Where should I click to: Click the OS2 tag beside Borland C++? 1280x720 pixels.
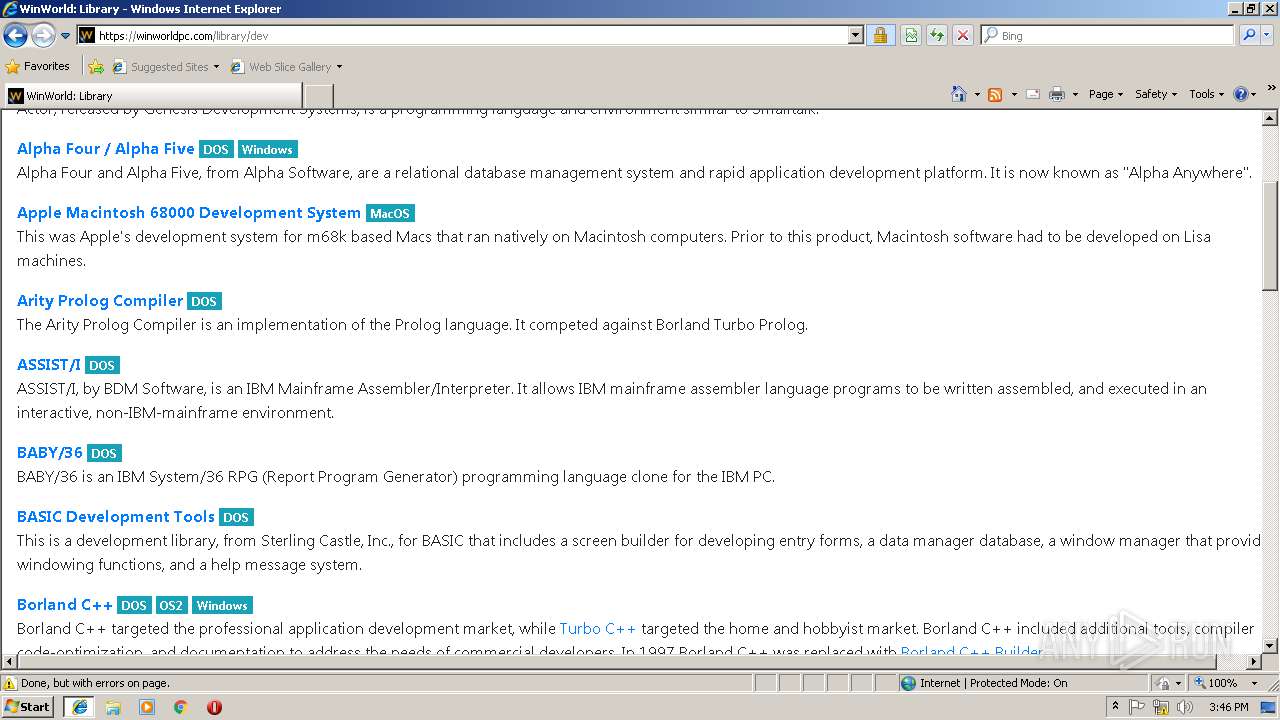coord(171,605)
